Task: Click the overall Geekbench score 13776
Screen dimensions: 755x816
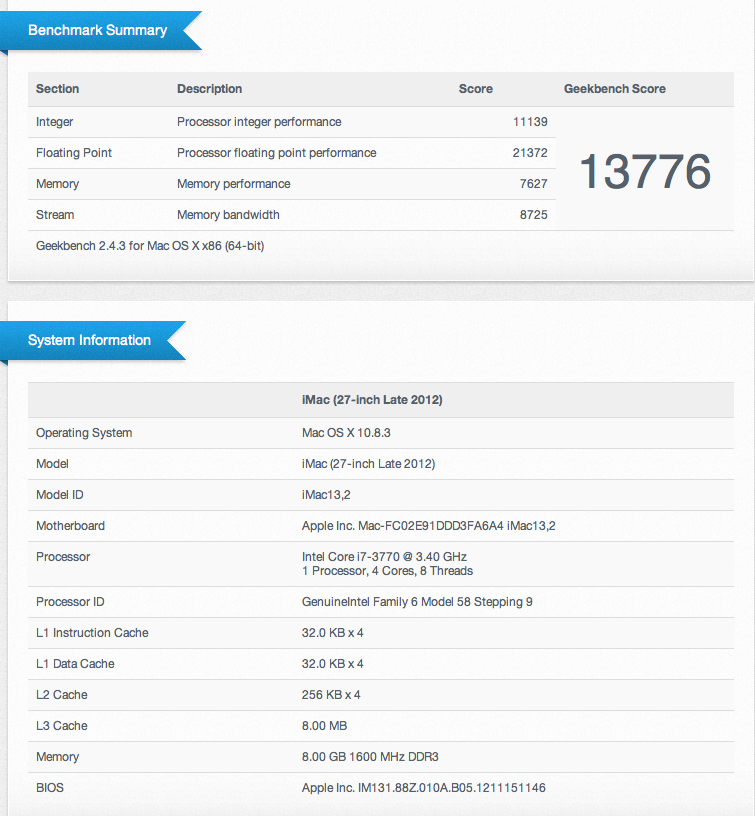Action: click(645, 171)
